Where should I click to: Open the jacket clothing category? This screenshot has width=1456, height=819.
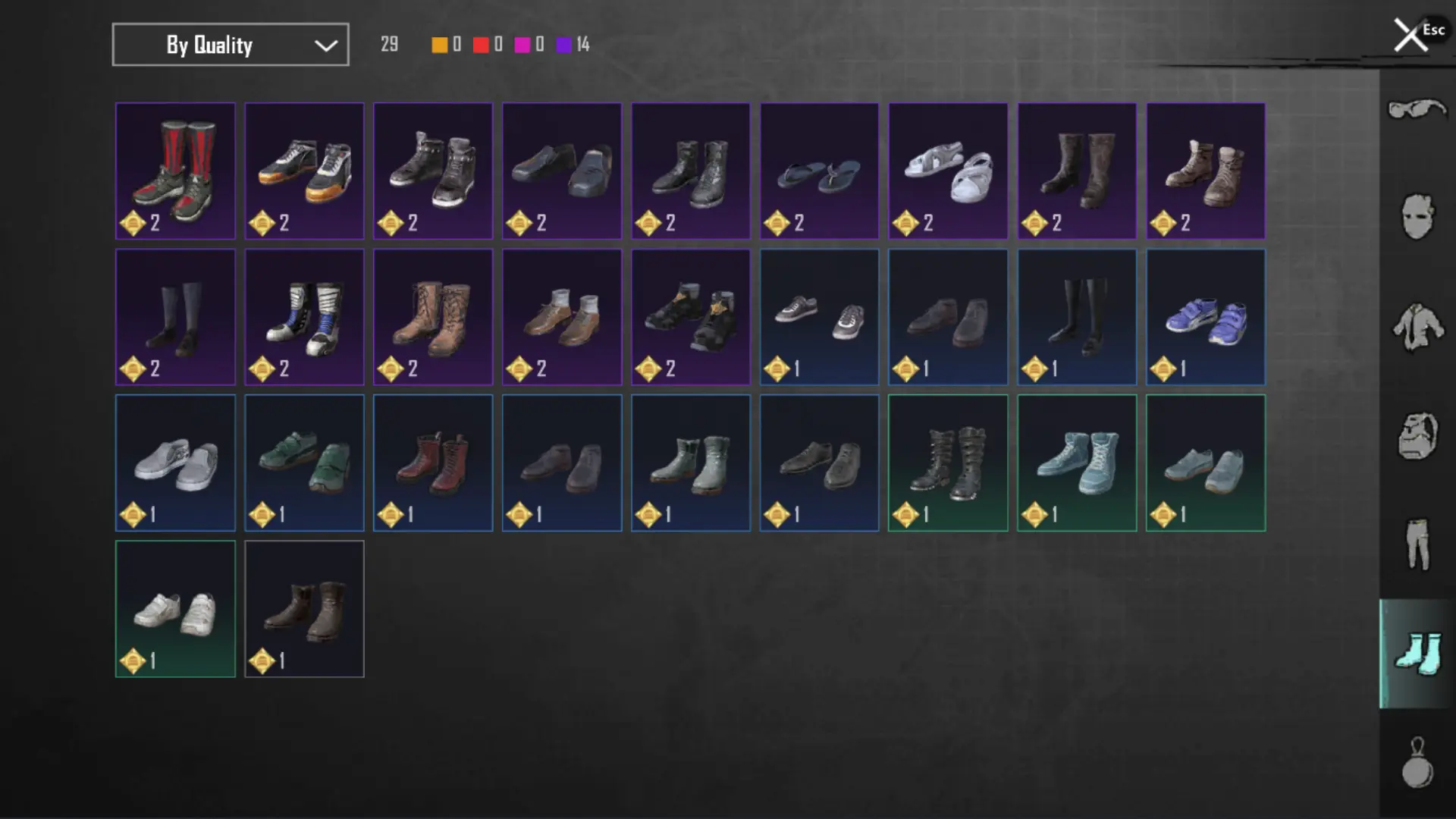point(1417,327)
